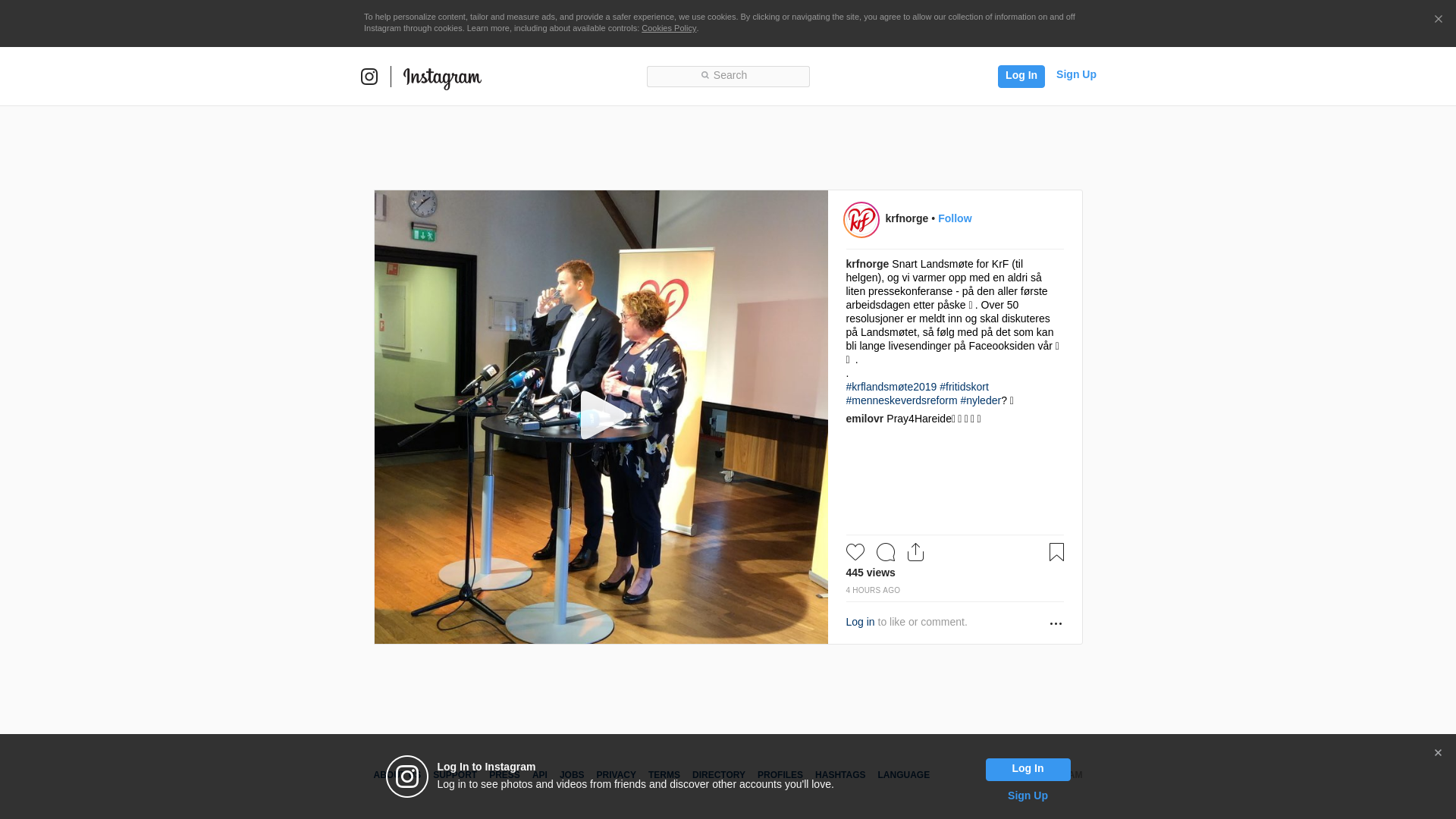Share the post using the share icon
Screen dimensions: 1456x819
coord(916,552)
